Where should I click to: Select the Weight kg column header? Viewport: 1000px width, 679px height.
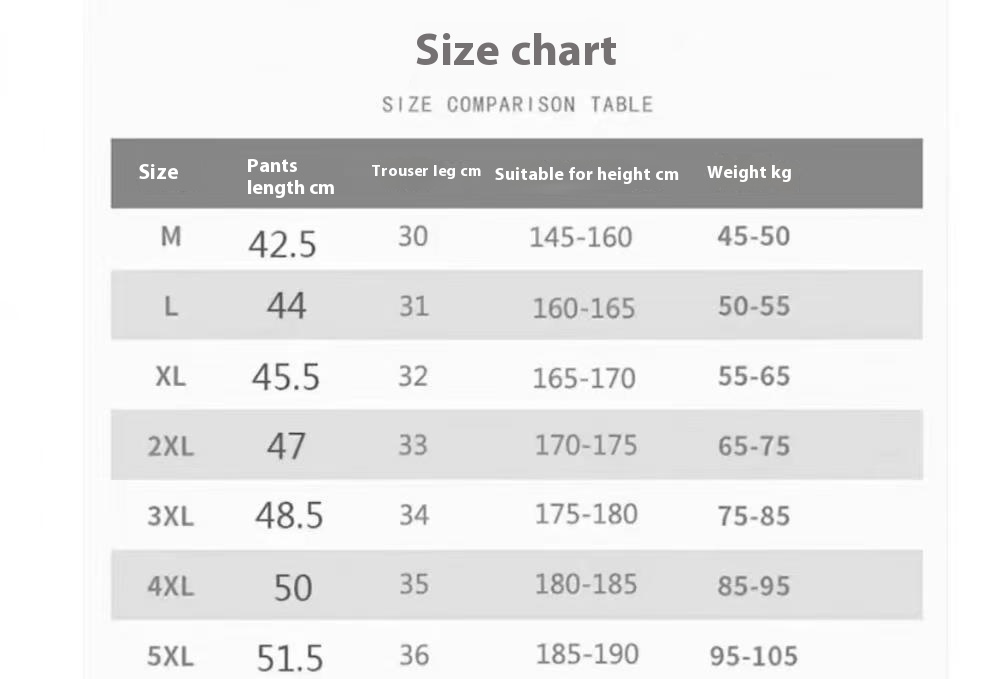click(x=749, y=172)
